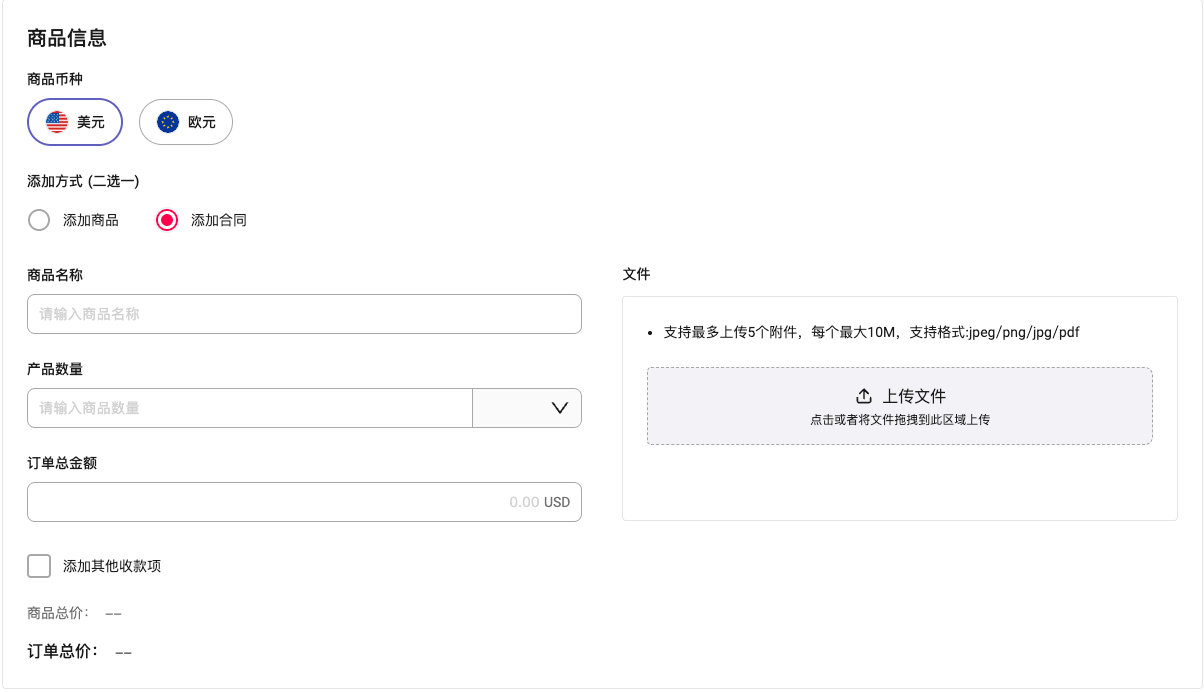
Task: Enable the 添加其他收款项 checkbox
Action: tap(38, 565)
